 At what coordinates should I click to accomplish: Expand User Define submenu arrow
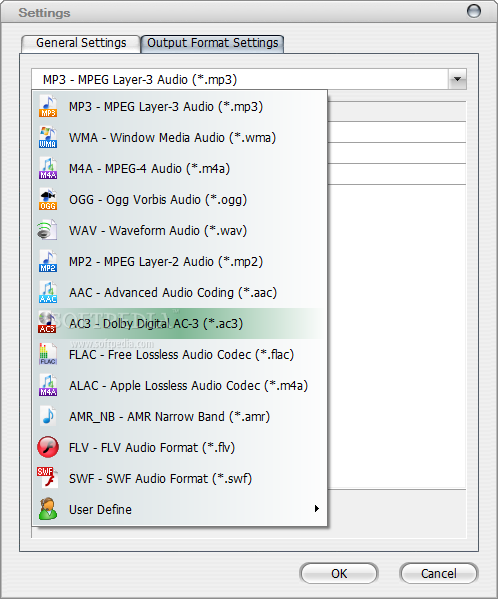tap(317, 508)
